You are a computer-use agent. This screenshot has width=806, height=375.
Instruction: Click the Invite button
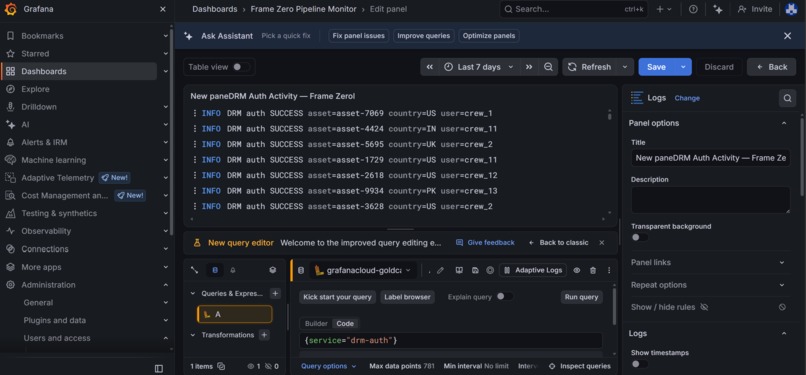coord(755,9)
